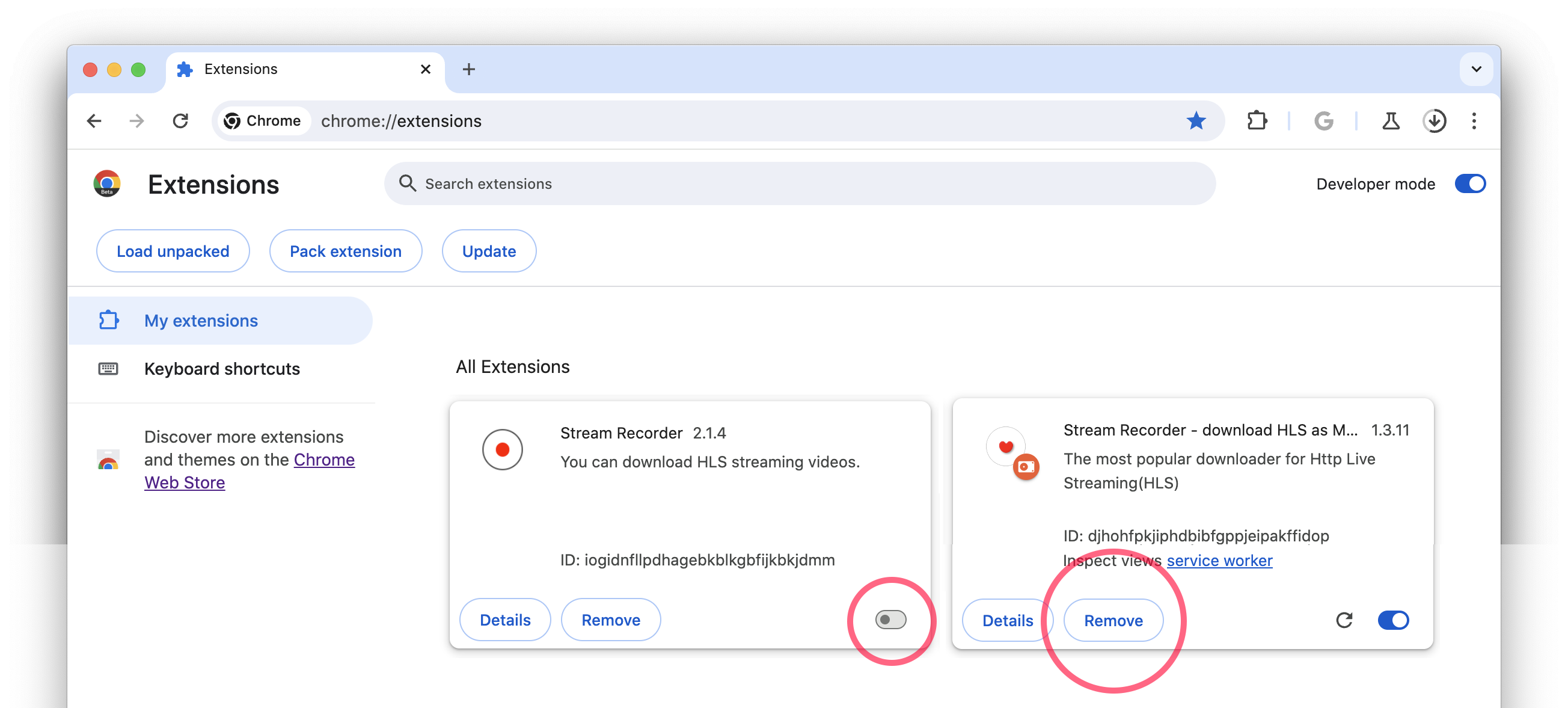Reload the chrome://extensions page
Viewport: 1568px width, 708px height.
180,120
